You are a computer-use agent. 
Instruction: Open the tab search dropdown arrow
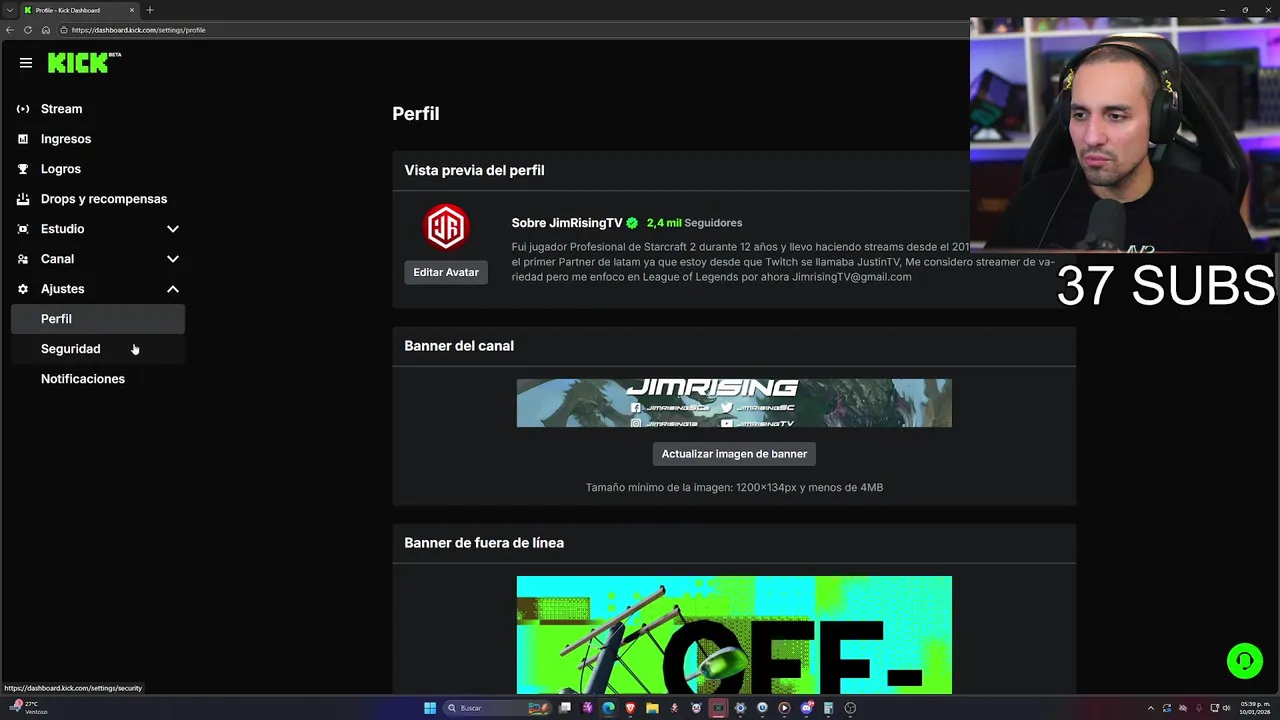coord(9,10)
